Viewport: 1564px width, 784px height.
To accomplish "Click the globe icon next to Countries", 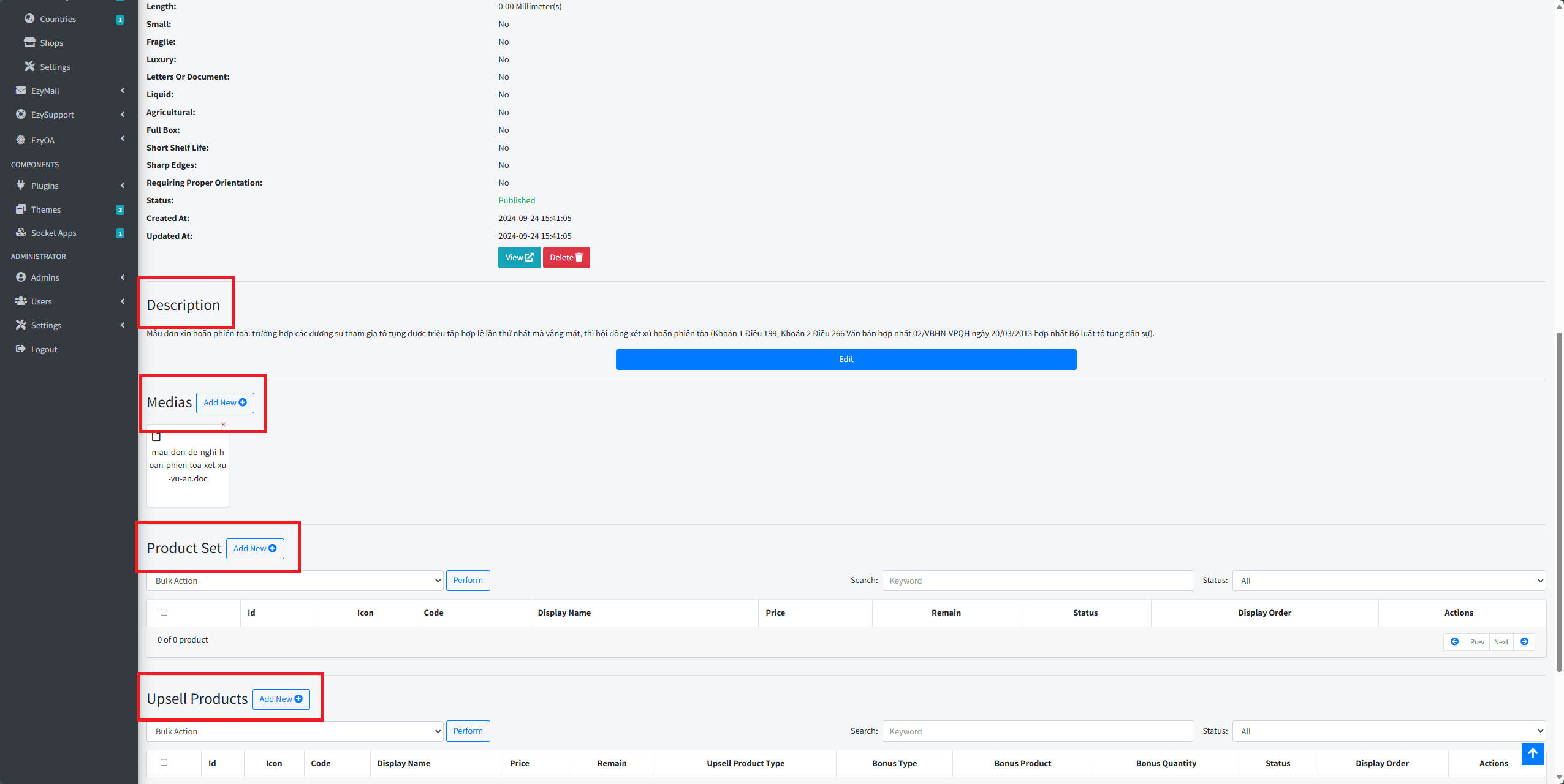I will click(29, 18).
